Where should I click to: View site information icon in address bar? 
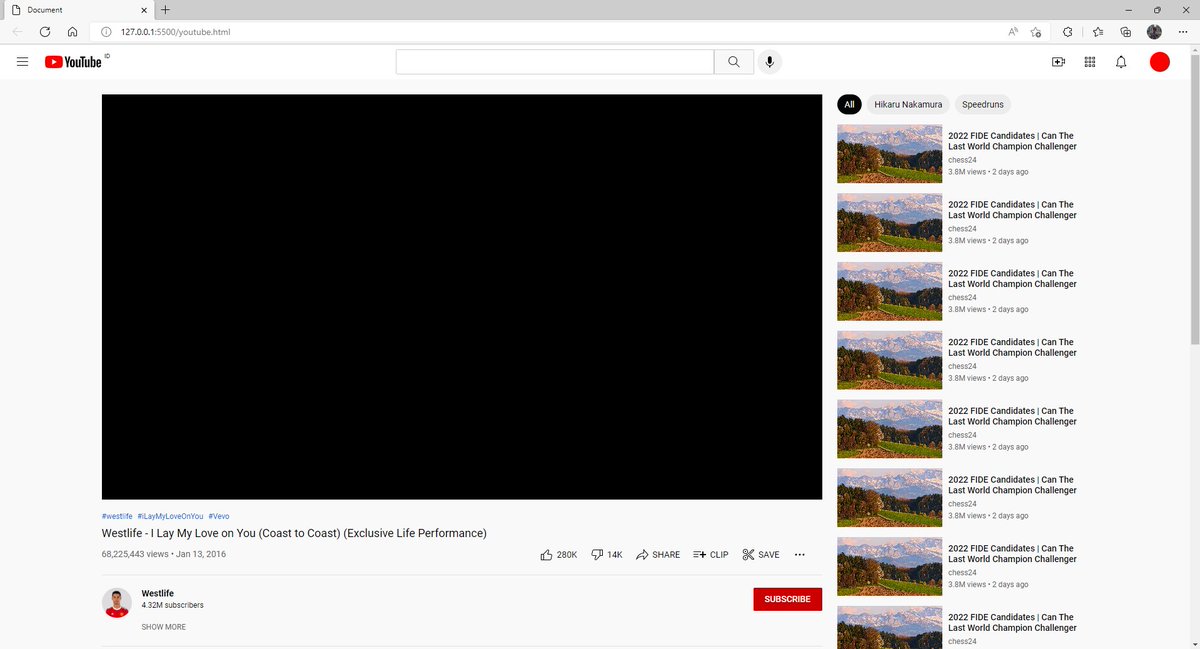coord(106,32)
